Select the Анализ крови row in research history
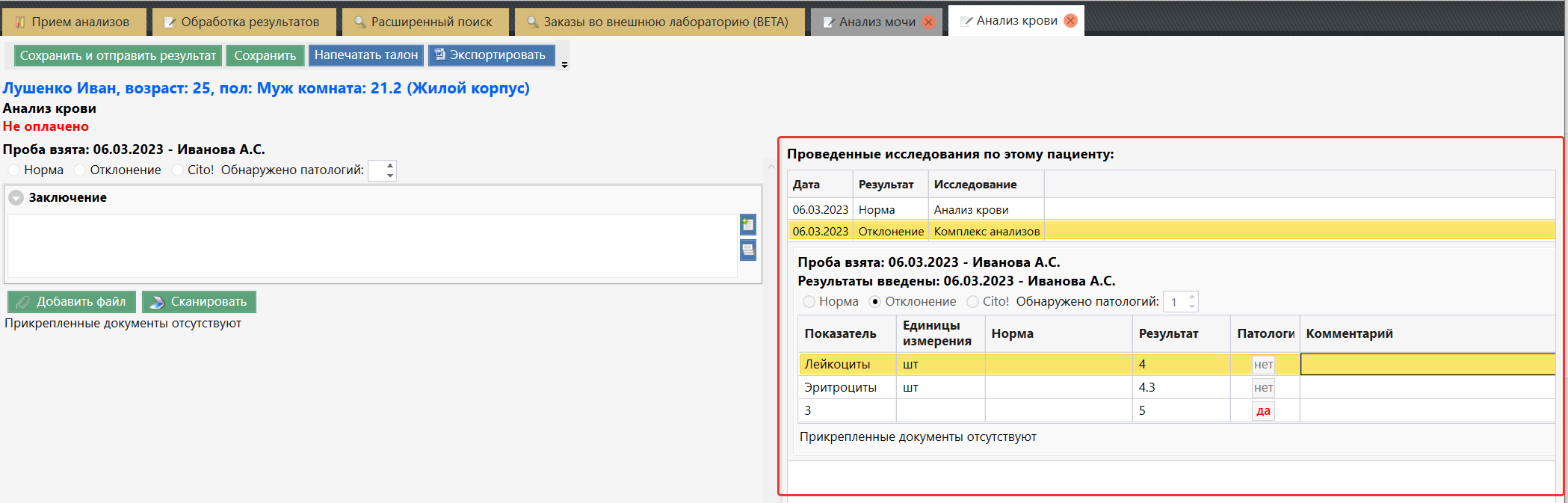Viewport: 1568px width, 503px height. click(971, 210)
